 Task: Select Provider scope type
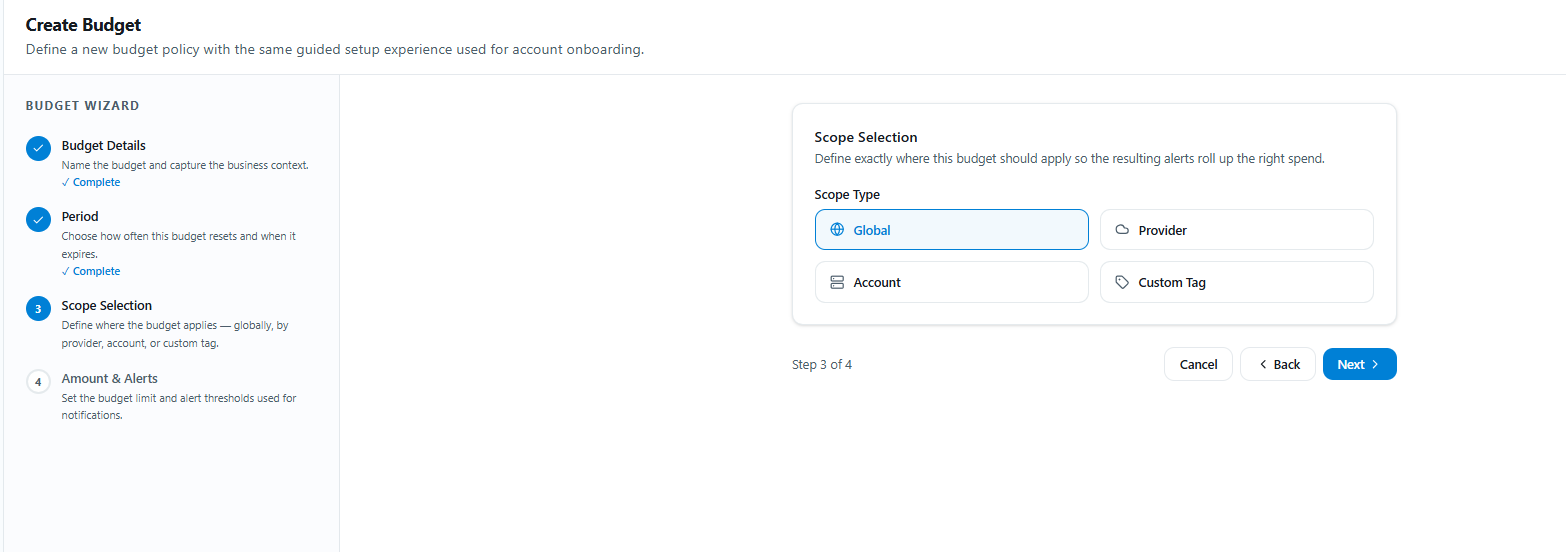pyautogui.click(x=1236, y=229)
